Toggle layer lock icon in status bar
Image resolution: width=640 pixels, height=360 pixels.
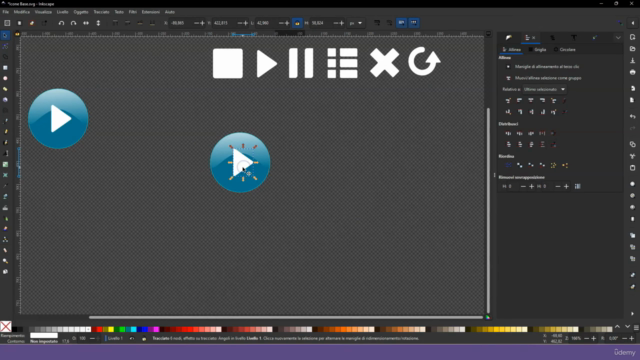point(144,339)
